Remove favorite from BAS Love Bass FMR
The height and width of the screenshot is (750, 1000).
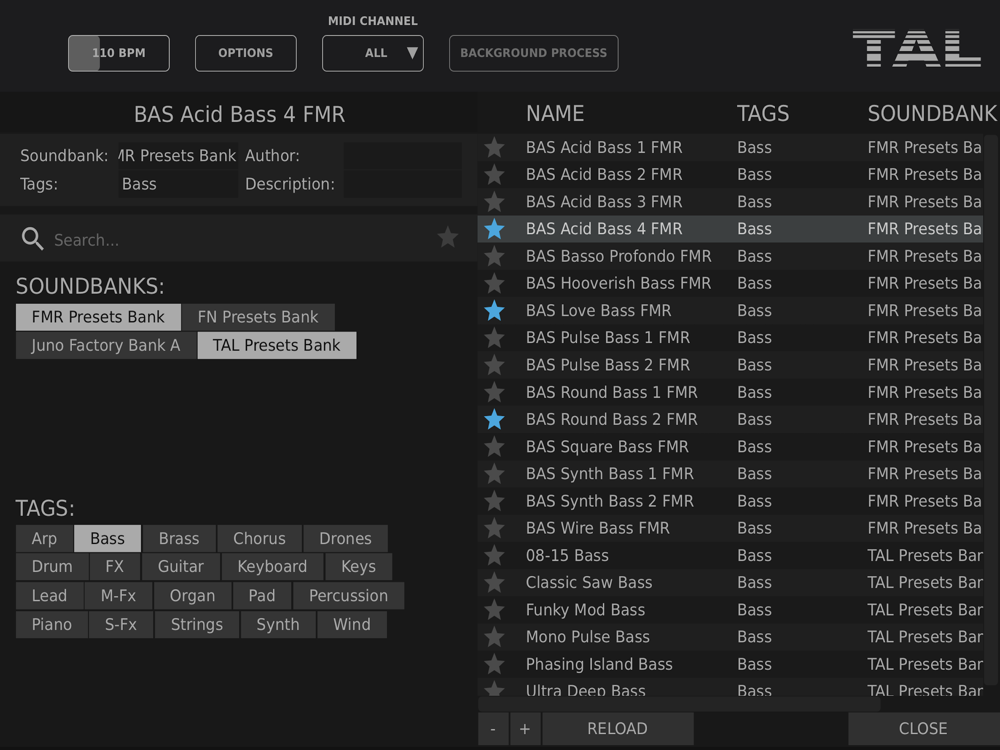coord(494,311)
